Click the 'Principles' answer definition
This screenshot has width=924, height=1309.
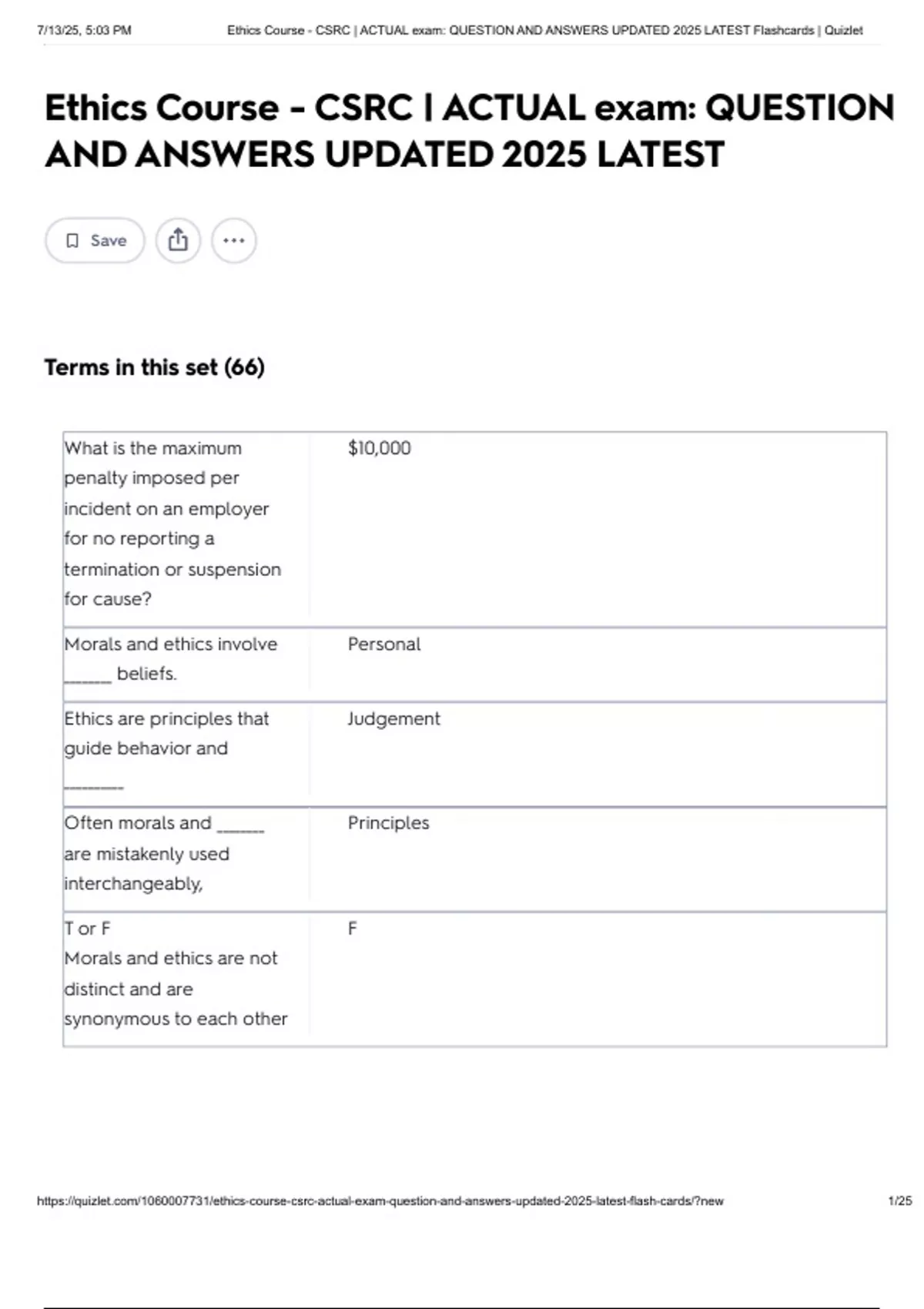(388, 823)
